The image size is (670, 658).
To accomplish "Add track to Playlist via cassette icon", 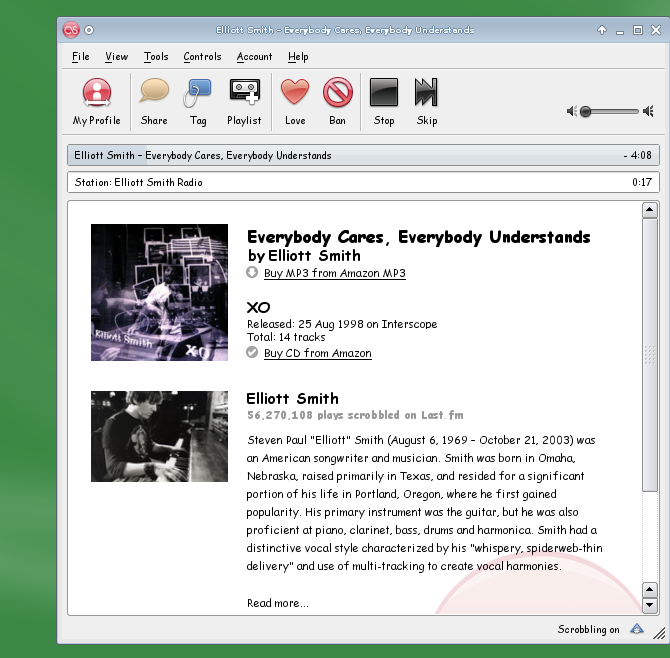I will pos(244,91).
